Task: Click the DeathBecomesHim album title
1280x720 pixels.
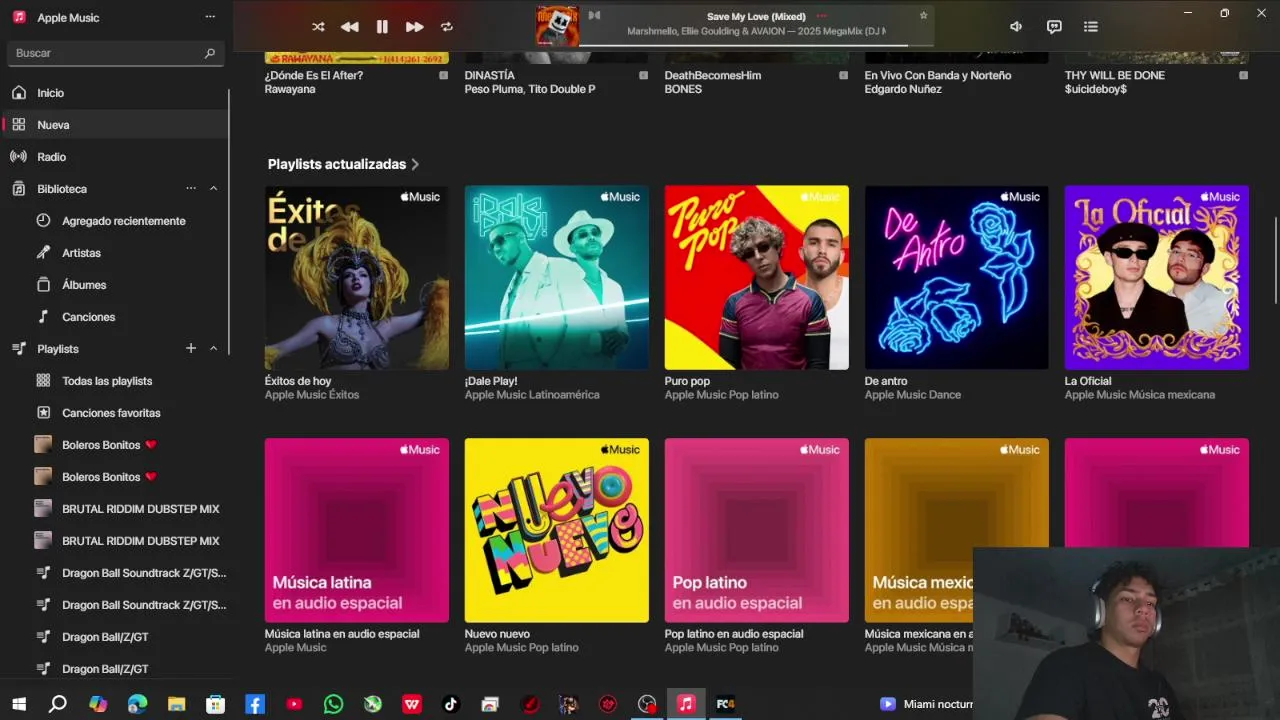Action: pos(713,76)
